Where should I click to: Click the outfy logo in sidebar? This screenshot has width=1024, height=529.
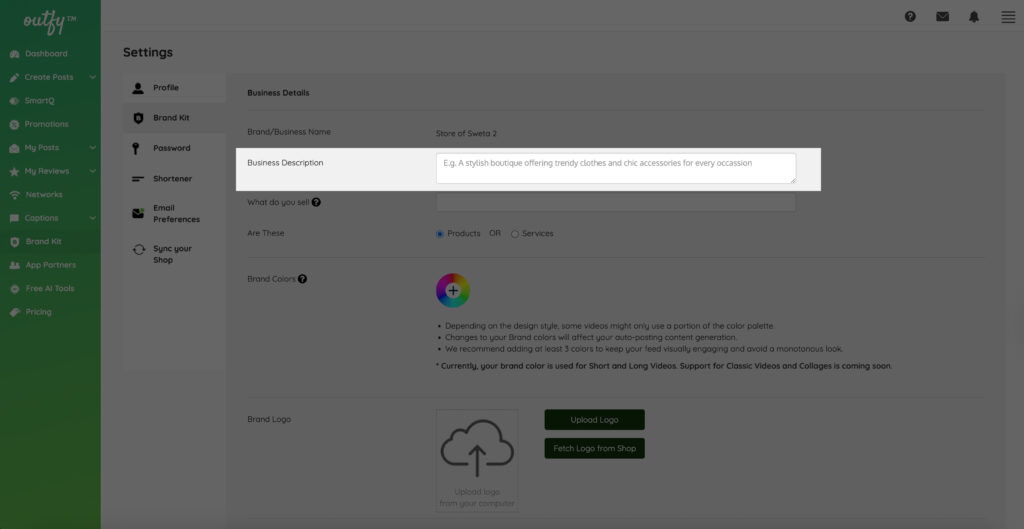point(50,20)
